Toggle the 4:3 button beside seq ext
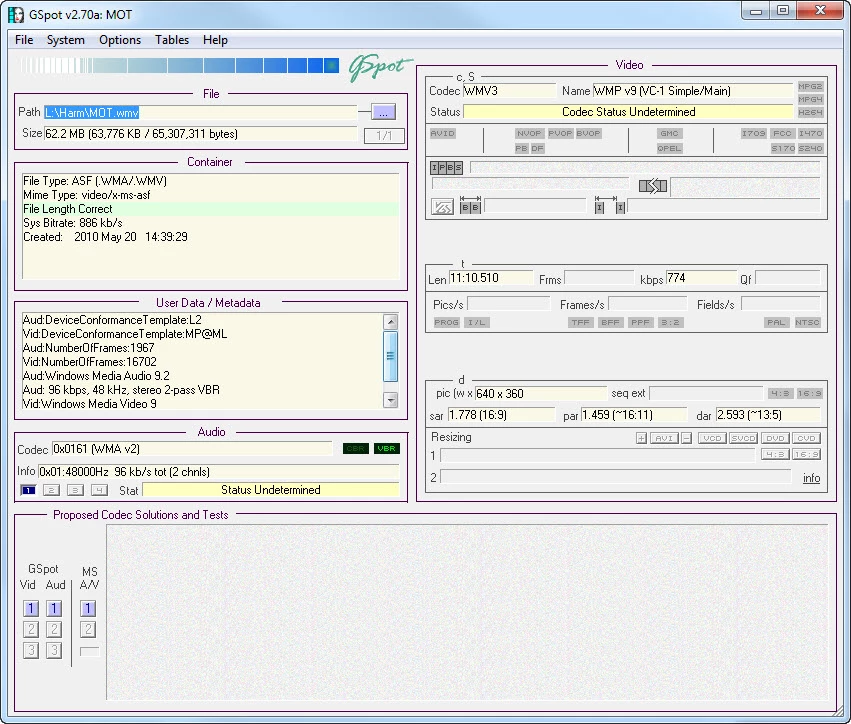The width and height of the screenshot is (851, 724). pos(780,393)
